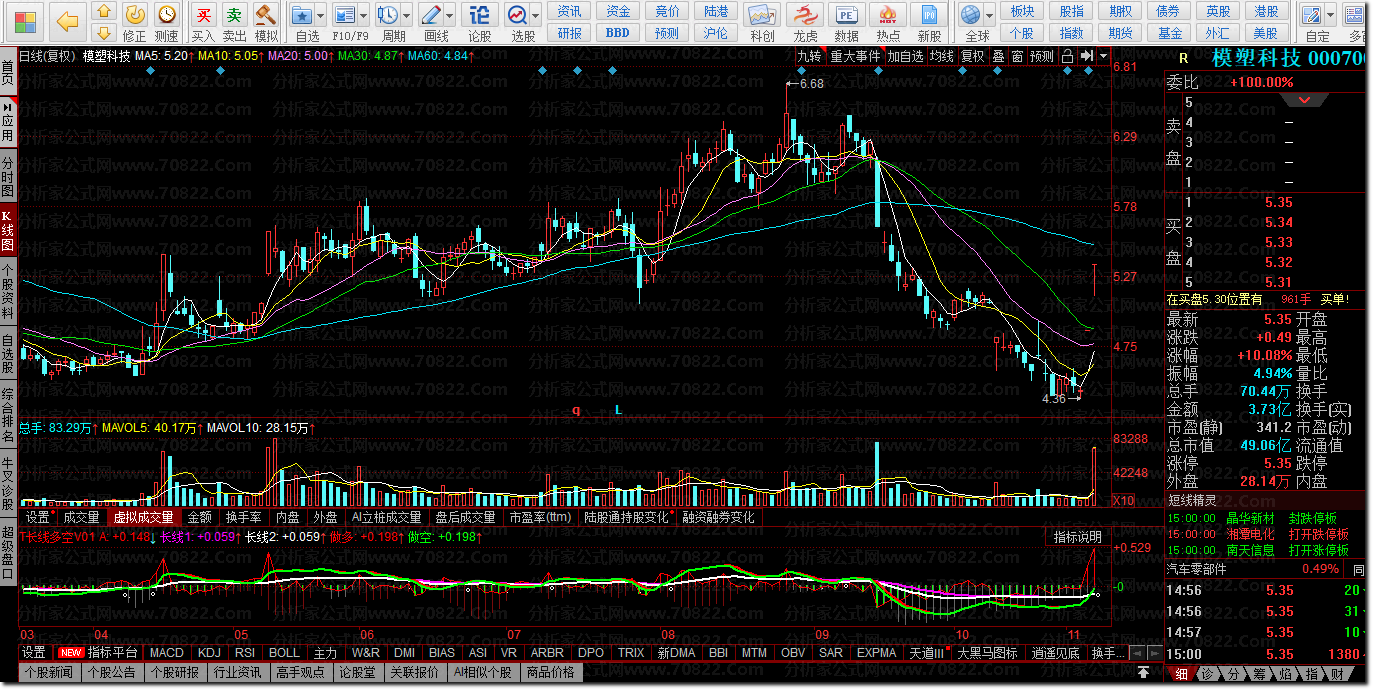This screenshot has height=690, width=1374.
Task: Click the 指标说明 indicator help button
Action: coord(1078,537)
